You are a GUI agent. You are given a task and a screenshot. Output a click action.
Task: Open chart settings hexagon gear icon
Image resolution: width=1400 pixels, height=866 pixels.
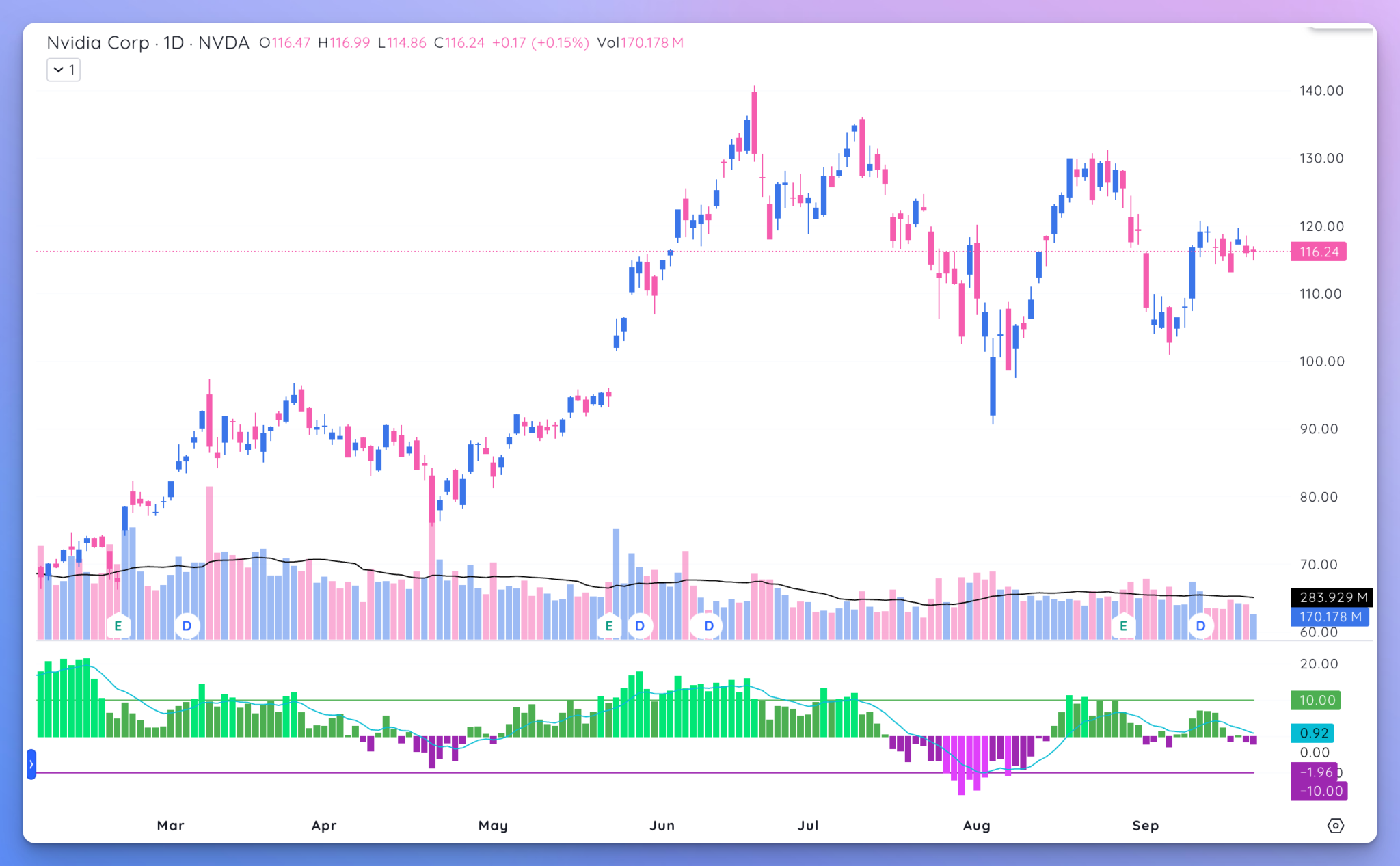[x=1335, y=826]
